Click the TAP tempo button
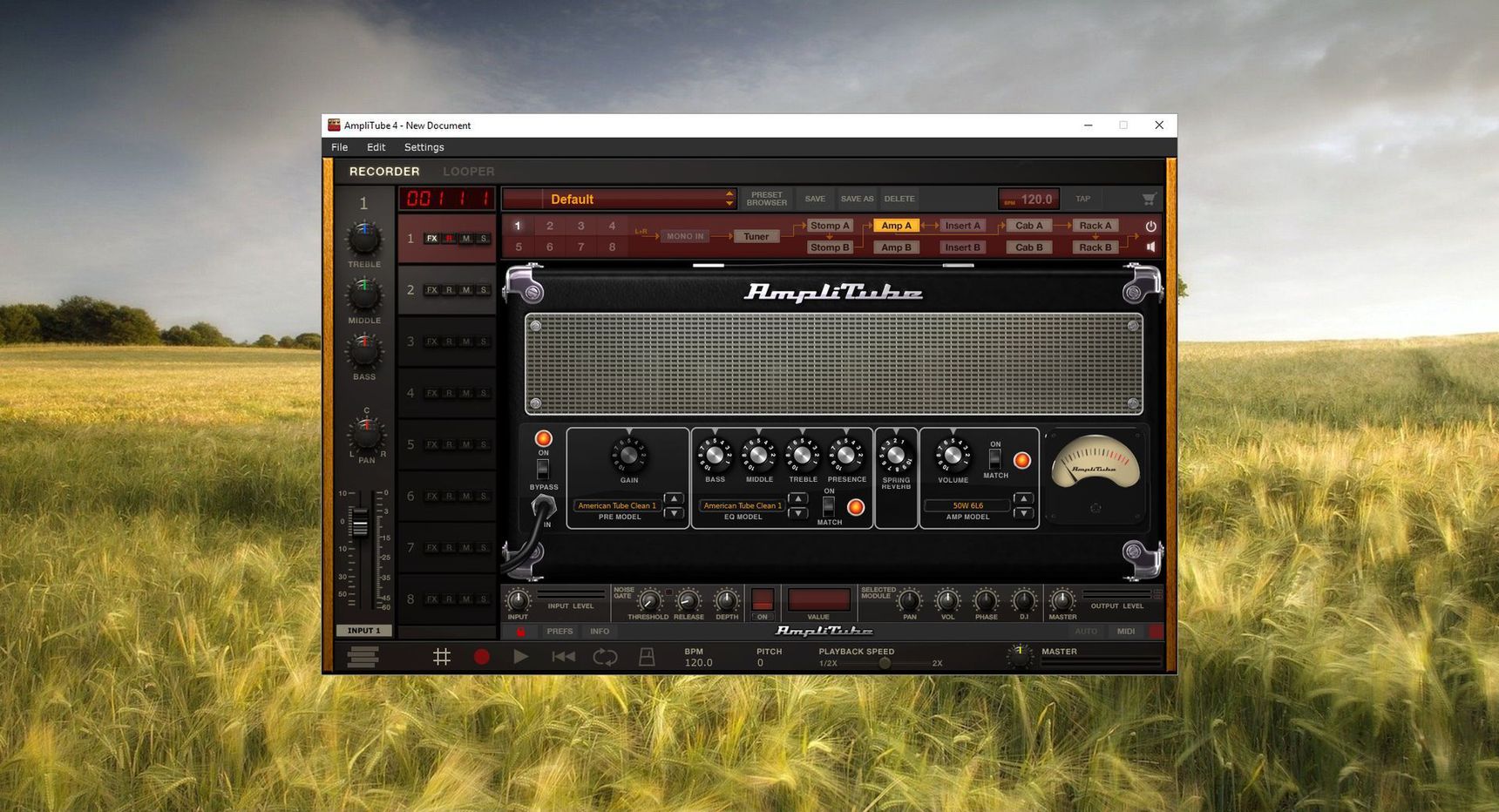This screenshot has width=1499, height=812. point(1082,199)
